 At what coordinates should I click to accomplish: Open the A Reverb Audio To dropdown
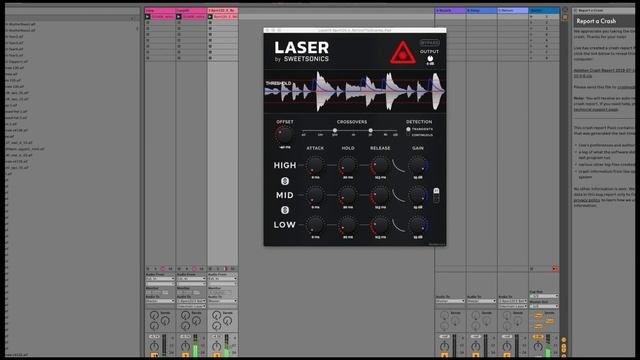coord(450,301)
